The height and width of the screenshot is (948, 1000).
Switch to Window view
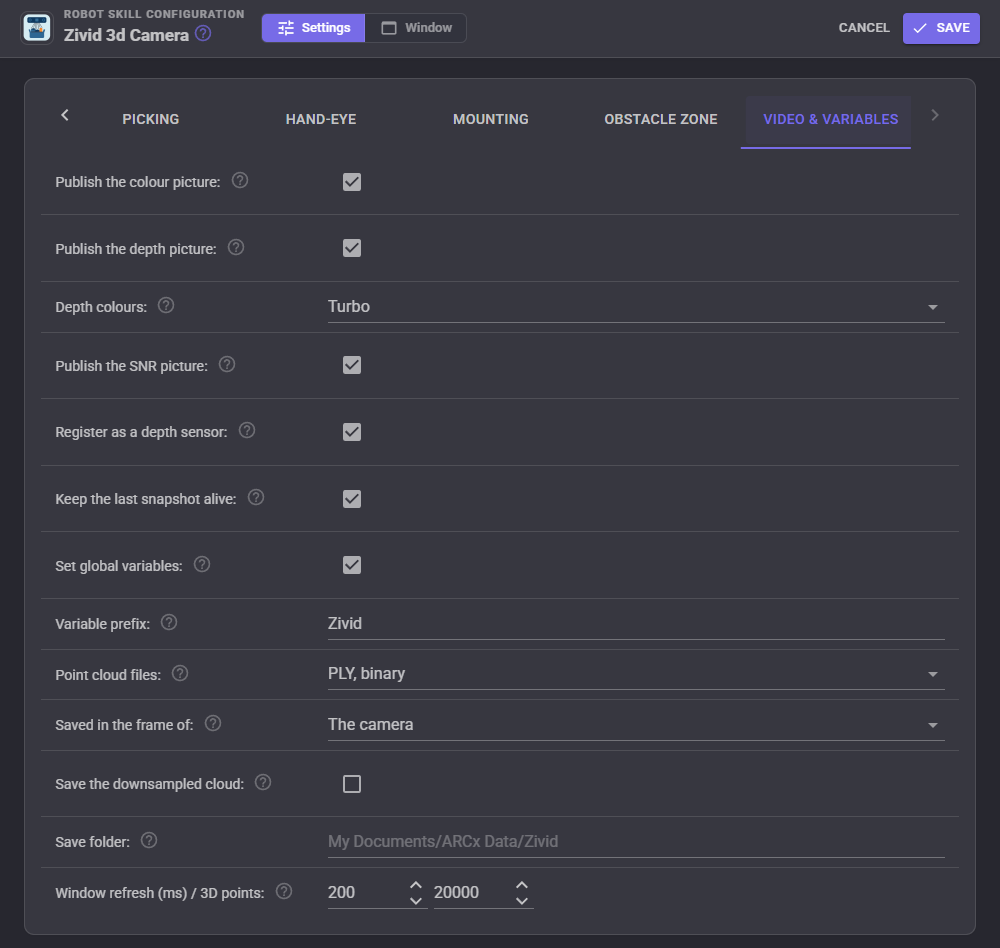(x=416, y=28)
